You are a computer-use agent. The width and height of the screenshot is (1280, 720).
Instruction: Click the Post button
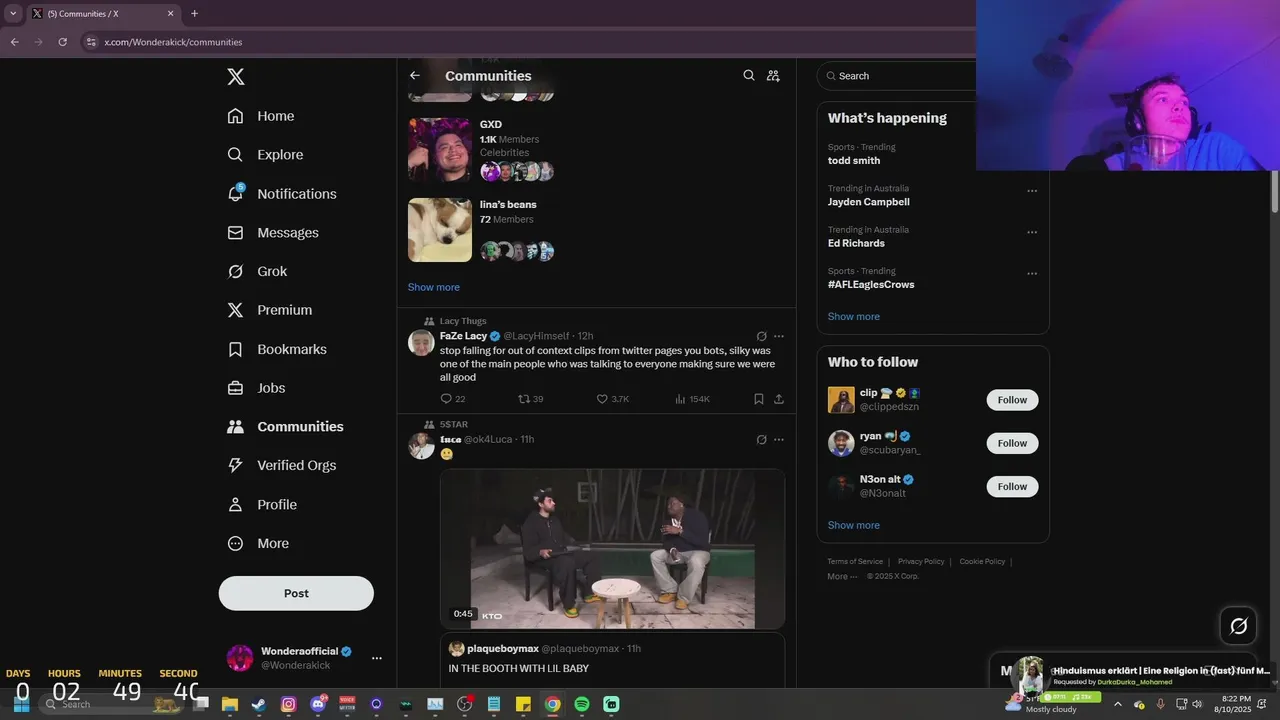pyautogui.click(x=296, y=593)
